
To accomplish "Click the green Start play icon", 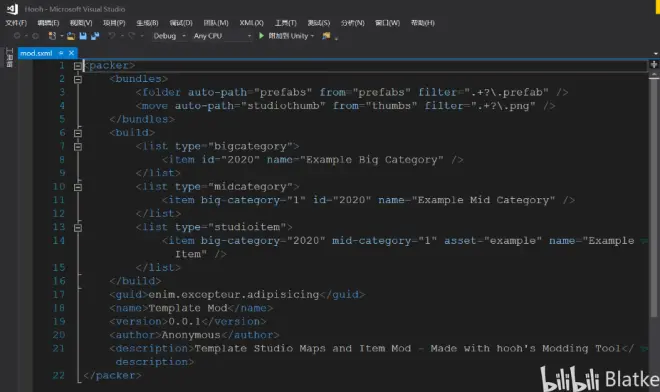I will [x=261, y=36].
